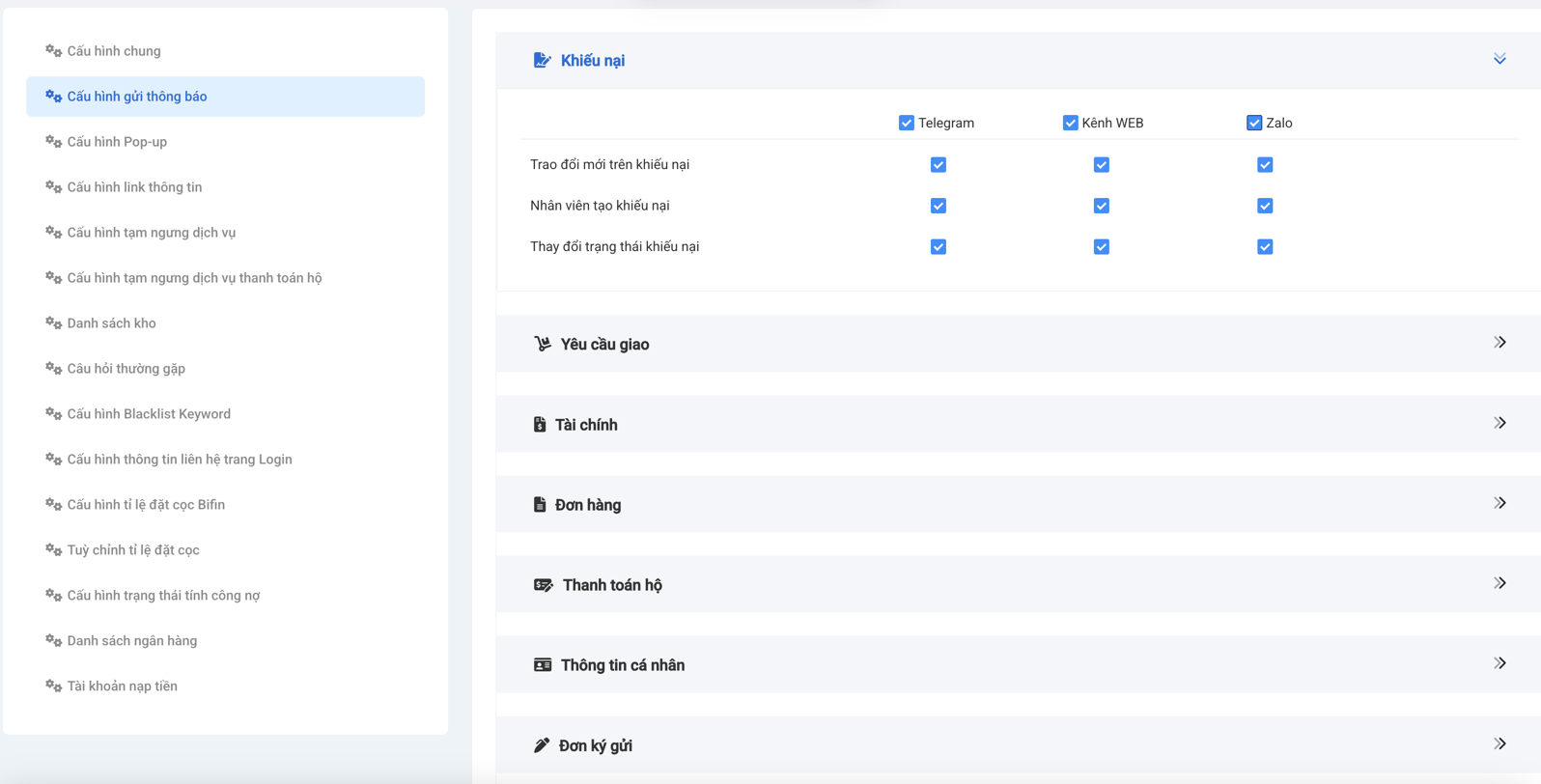
Task: Collapse the Khiếu nại section chevron
Action: [x=1499, y=60]
